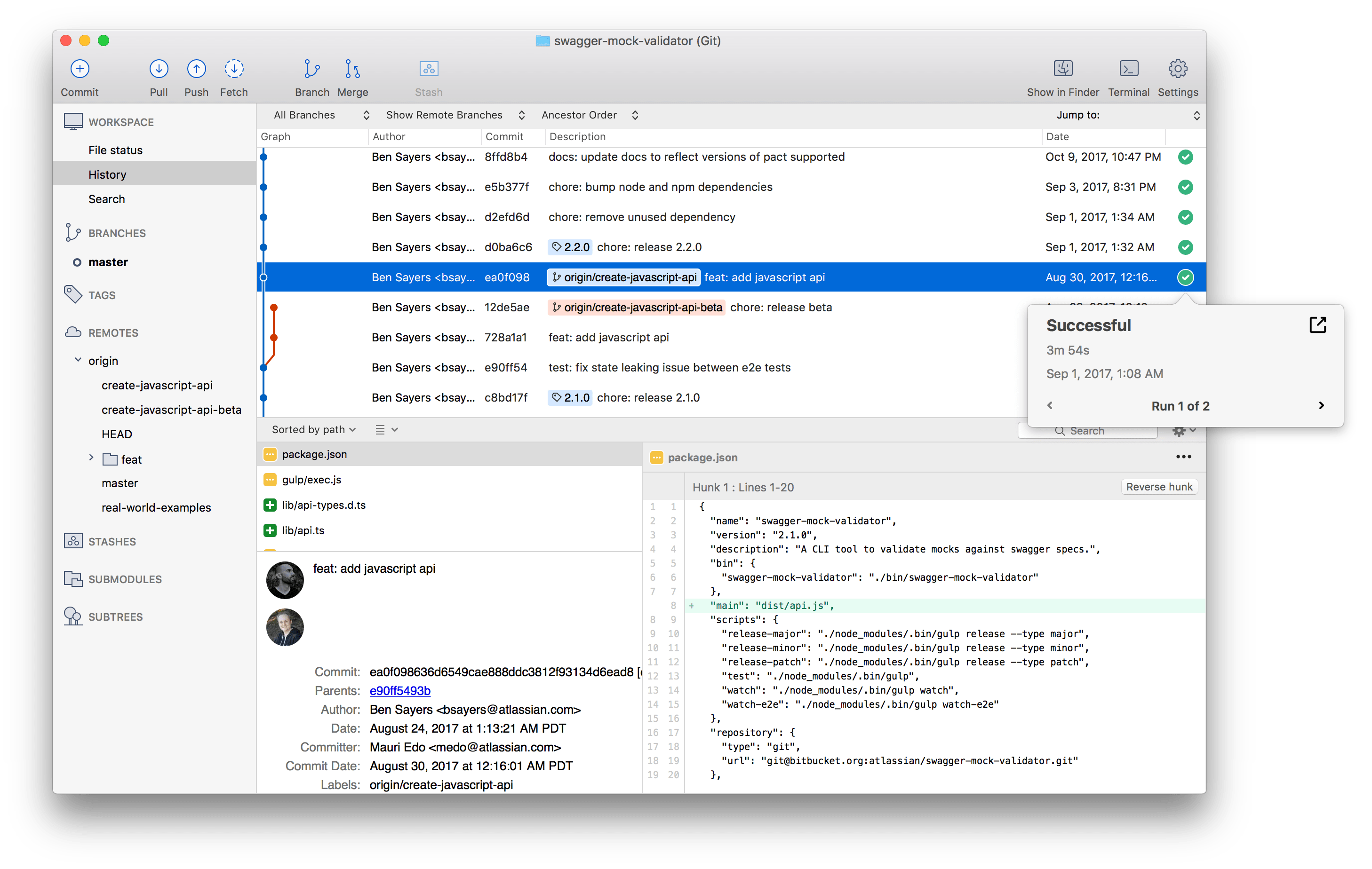This screenshot has width=1372, height=869.
Task: Open the All Branches dropdown
Action: tap(321, 115)
